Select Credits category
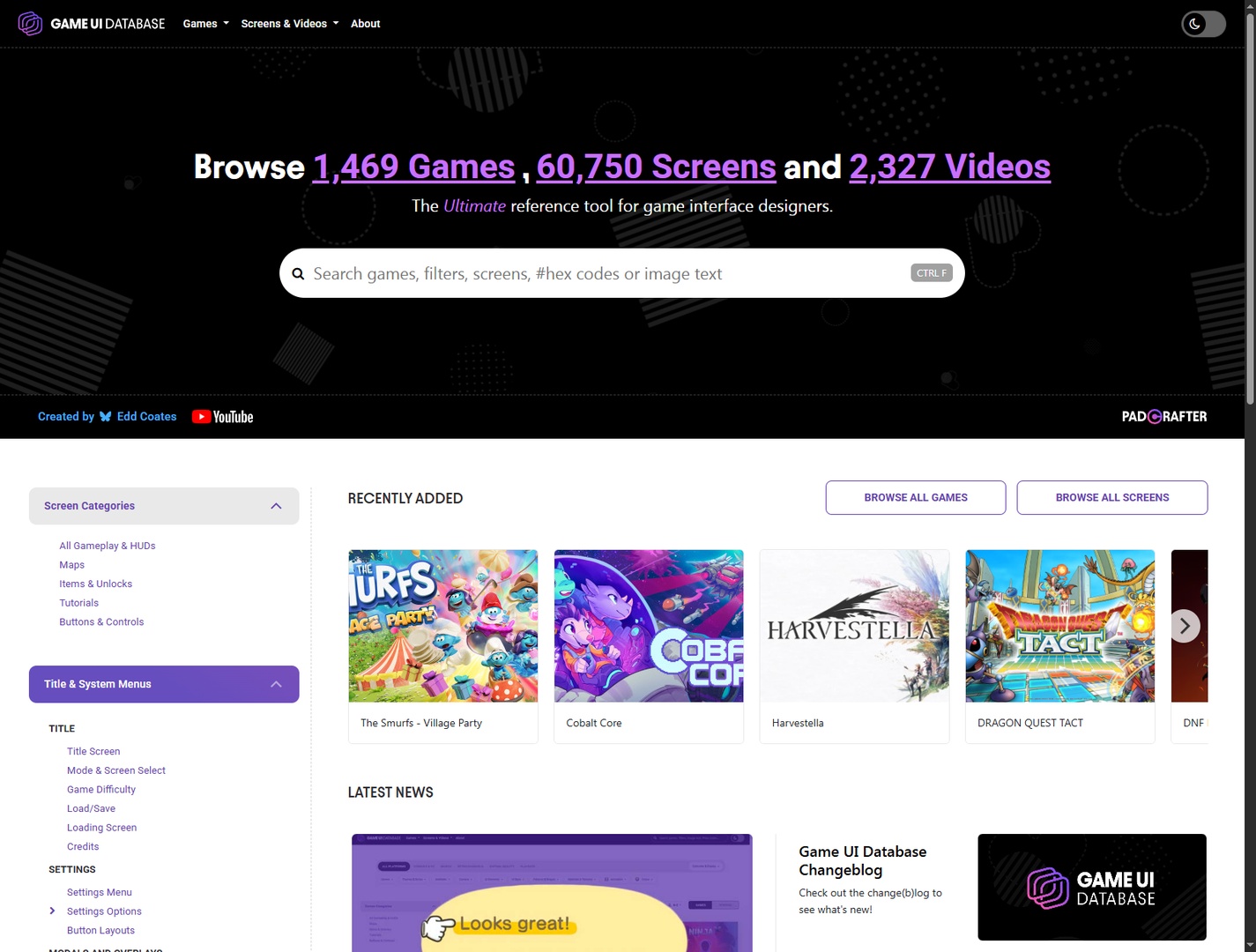The image size is (1256, 952). [83, 846]
